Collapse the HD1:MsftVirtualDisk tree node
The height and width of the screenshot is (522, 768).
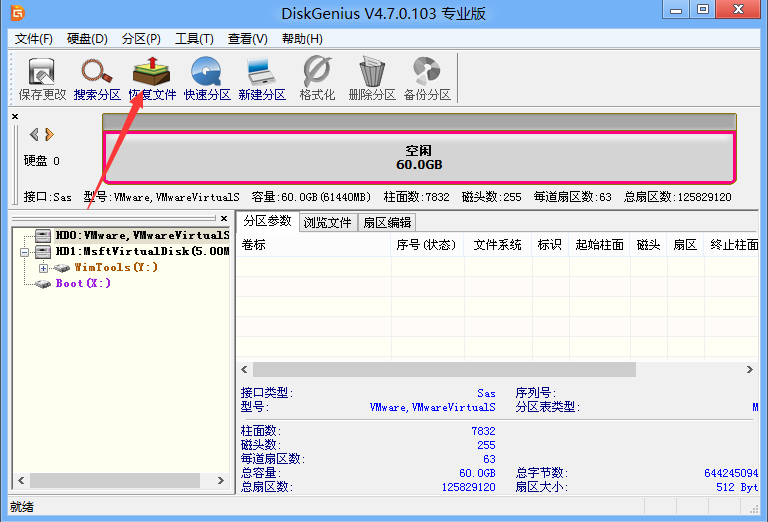[x=25, y=252]
